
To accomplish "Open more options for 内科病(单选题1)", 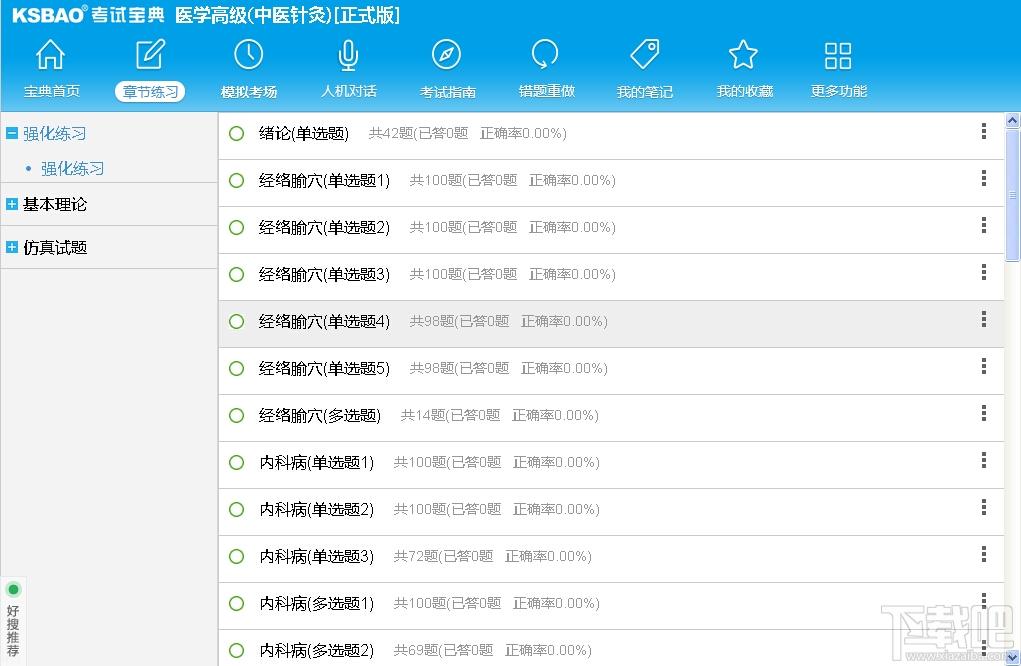I will (x=984, y=460).
